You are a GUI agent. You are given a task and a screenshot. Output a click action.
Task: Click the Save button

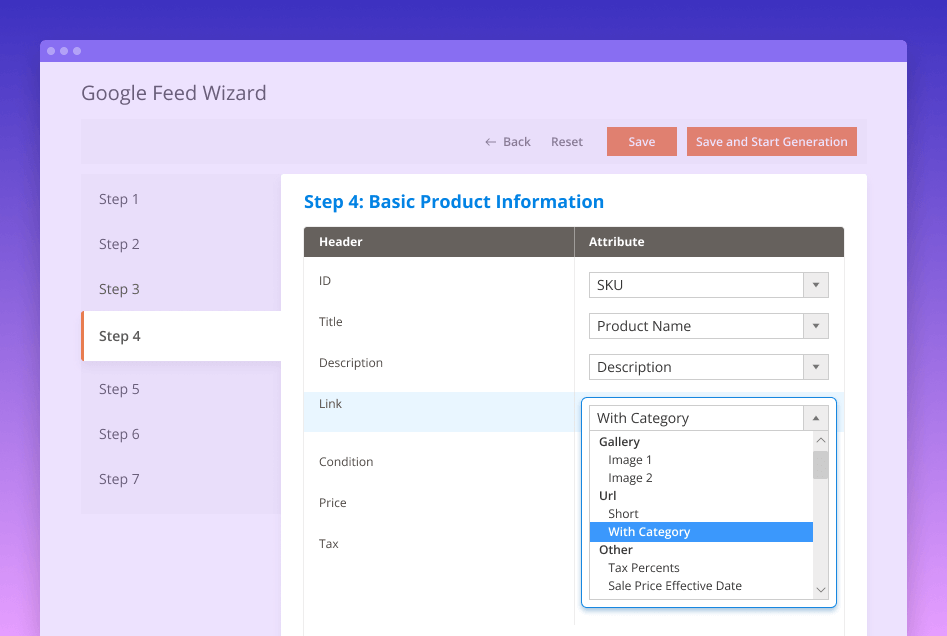[641, 141]
